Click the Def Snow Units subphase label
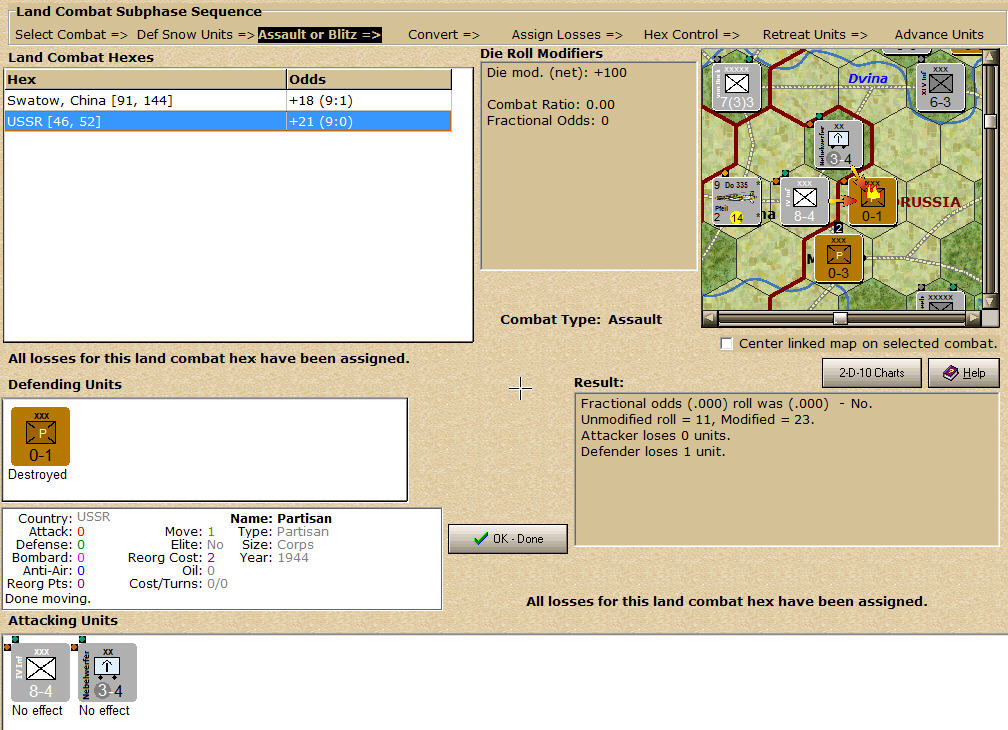The width and height of the screenshot is (1008, 730). pyautogui.click(x=195, y=35)
